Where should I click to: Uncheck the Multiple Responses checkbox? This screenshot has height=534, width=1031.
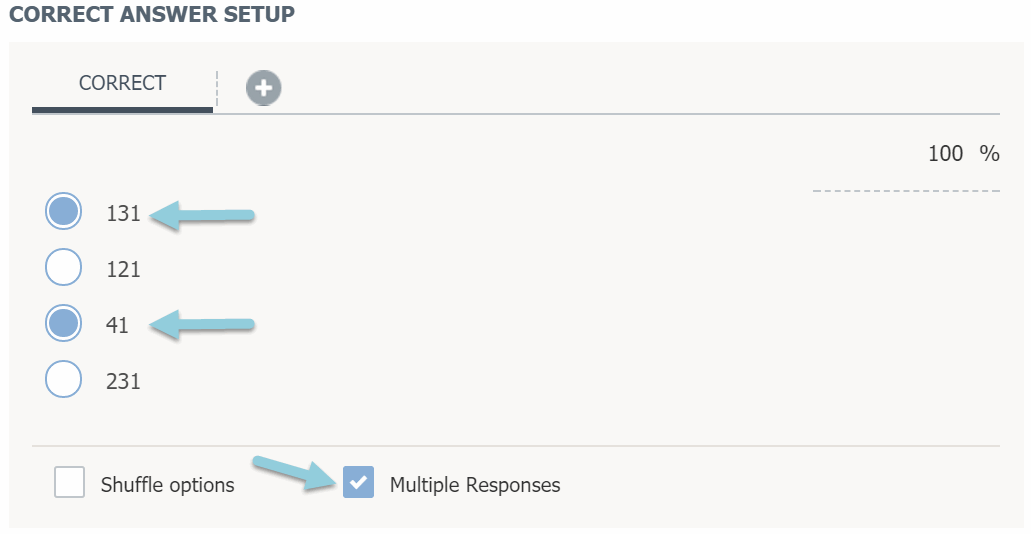(x=358, y=483)
